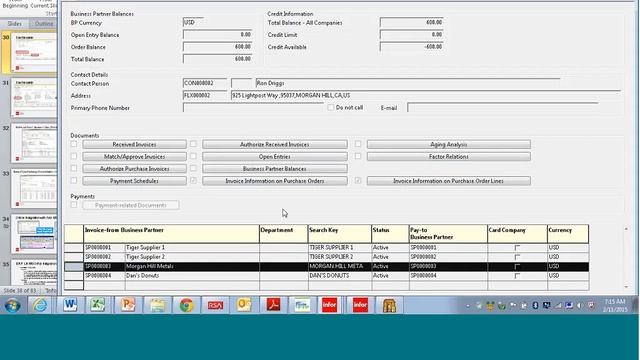The width and height of the screenshot is (640, 360).
Task: Tick the checkbox beside Authorize Received Invoices
Action: pyautogui.click(x=193, y=144)
